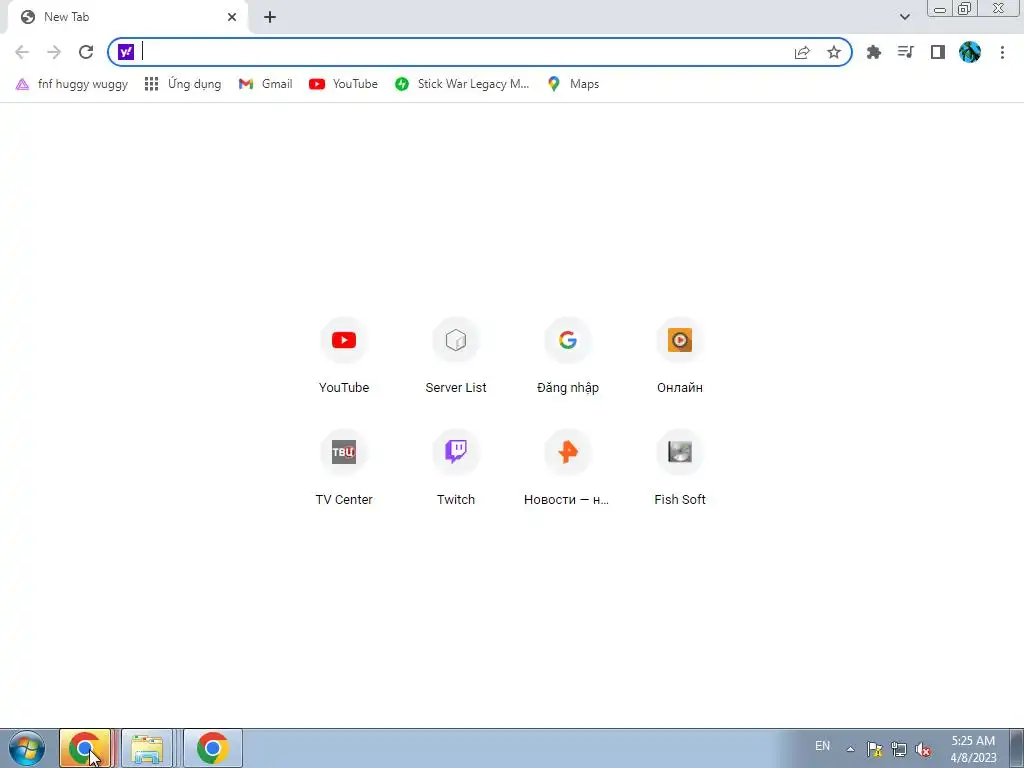Restore down the Chrome window

(964, 8)
